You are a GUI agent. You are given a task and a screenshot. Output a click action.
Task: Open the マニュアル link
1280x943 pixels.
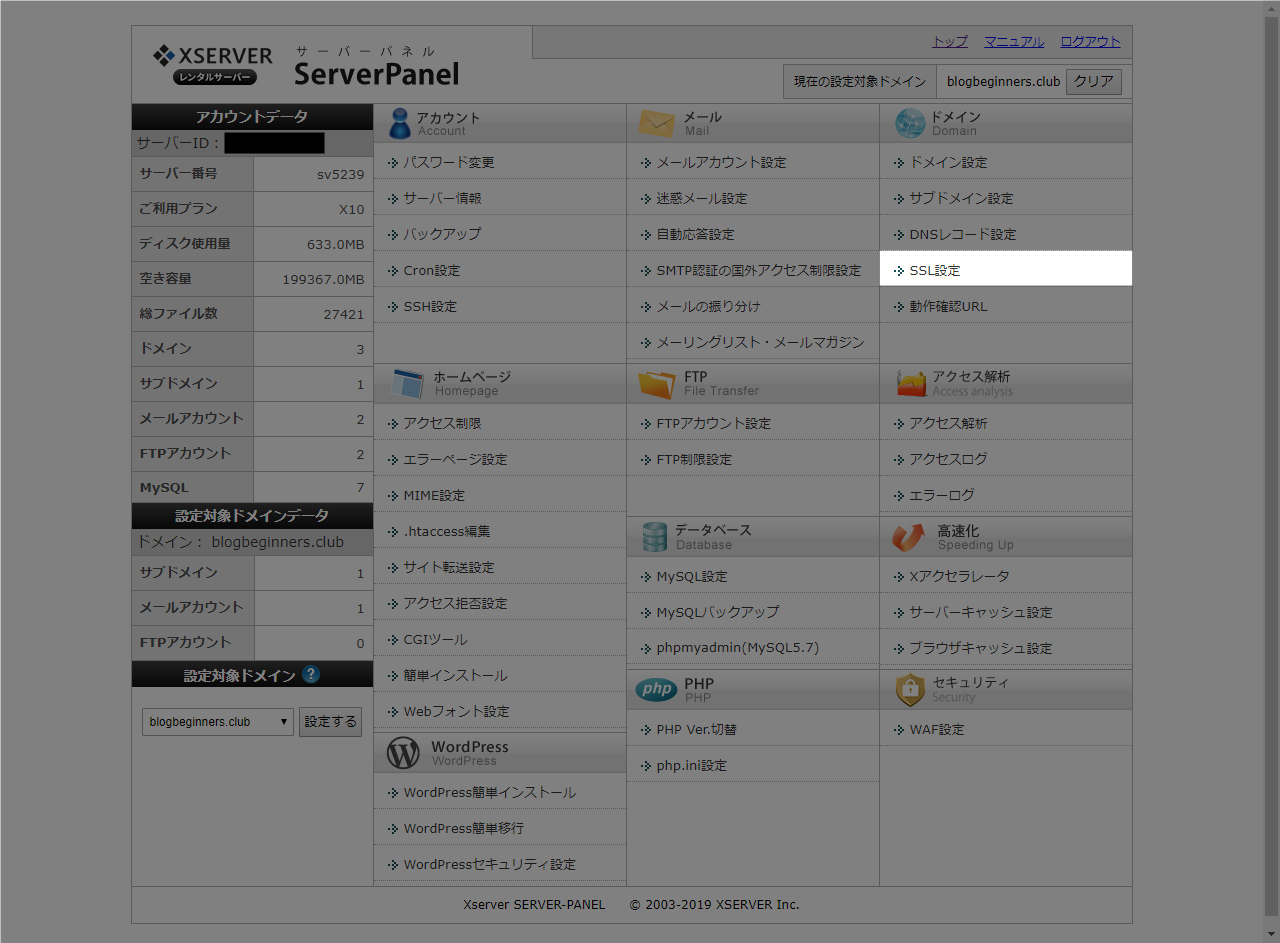click(1014, 41)
